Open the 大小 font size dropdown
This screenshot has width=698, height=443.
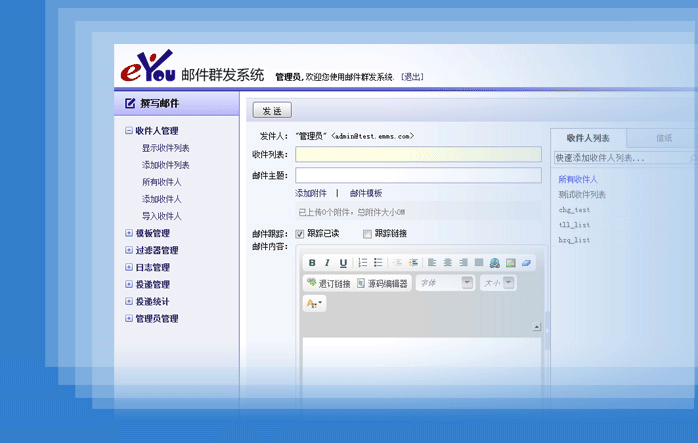pos(498,283)
